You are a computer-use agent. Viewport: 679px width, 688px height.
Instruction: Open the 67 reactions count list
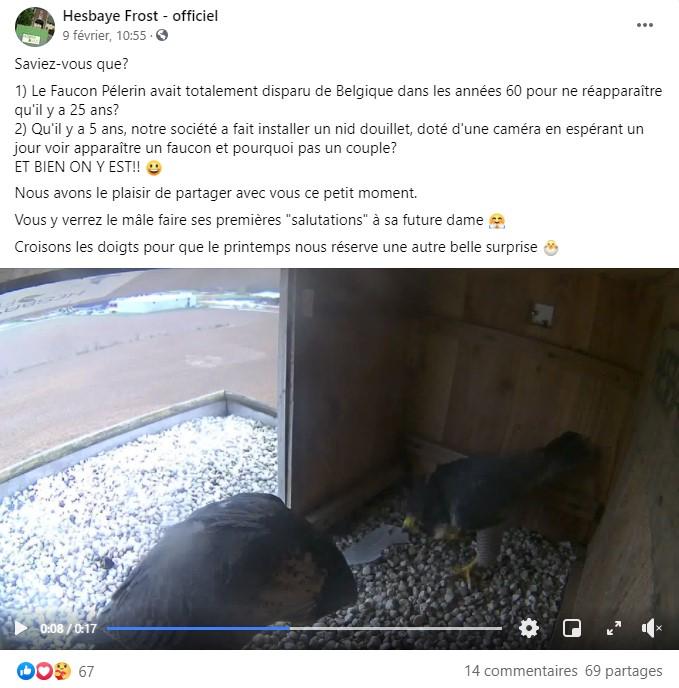click(86, 671)
